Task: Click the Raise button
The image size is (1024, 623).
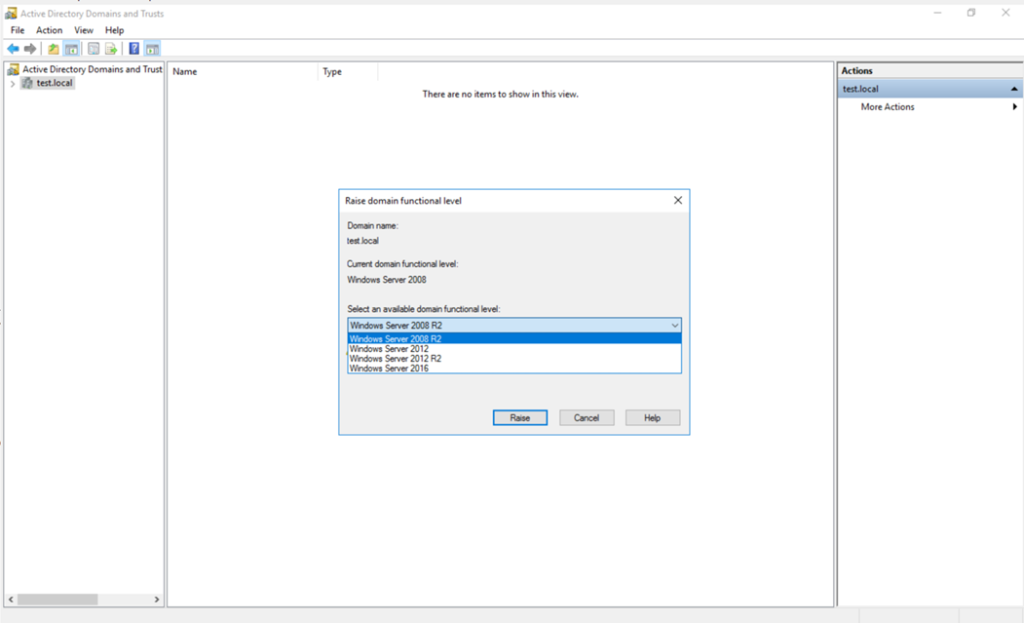Action: point(520,418)
